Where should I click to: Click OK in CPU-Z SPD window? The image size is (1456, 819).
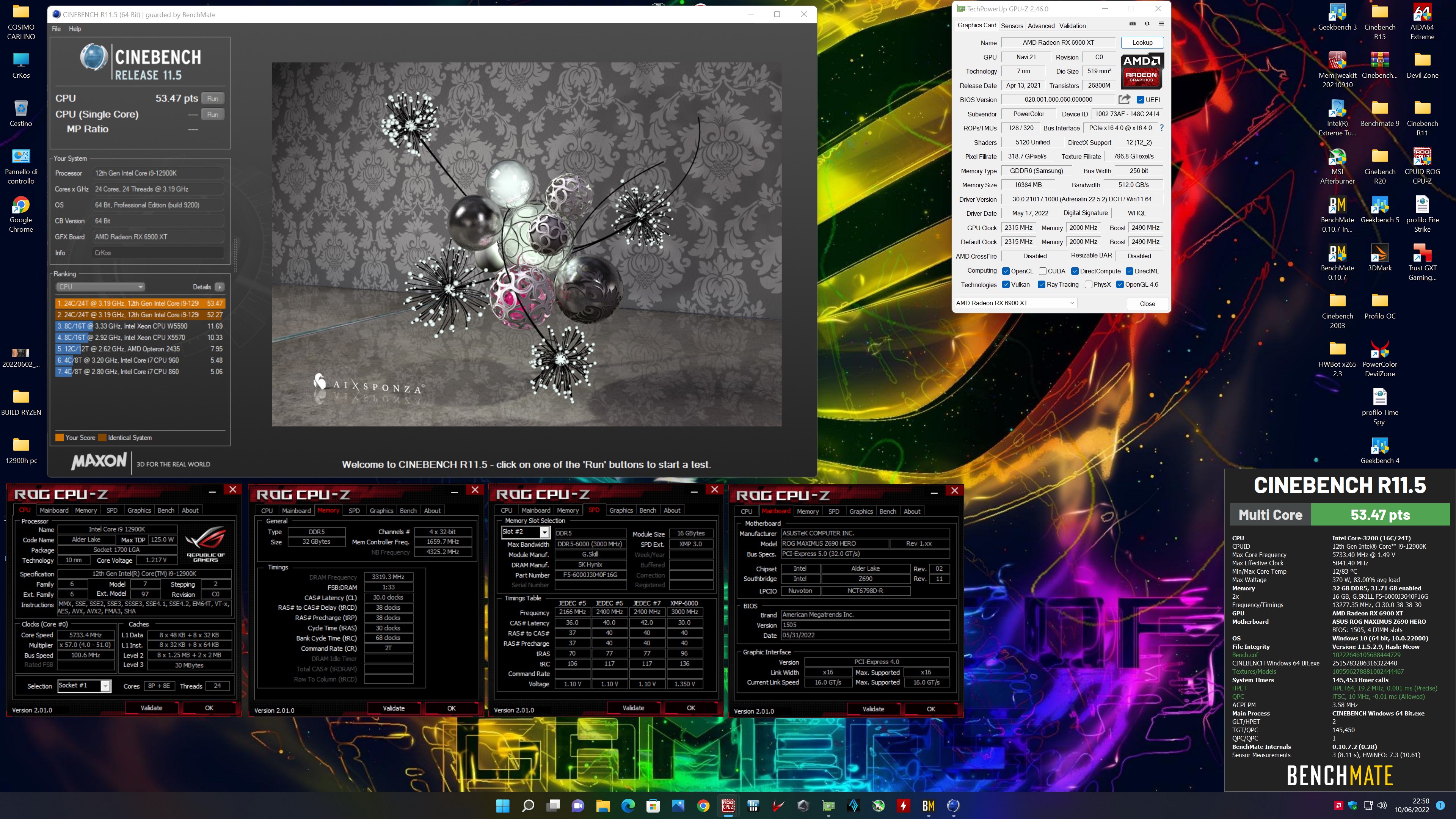tap(691, 708)
